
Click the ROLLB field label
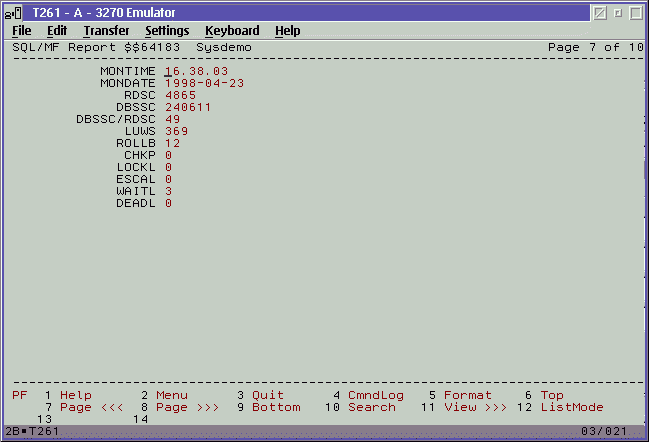pyautogui.click(x=136, y=143)
